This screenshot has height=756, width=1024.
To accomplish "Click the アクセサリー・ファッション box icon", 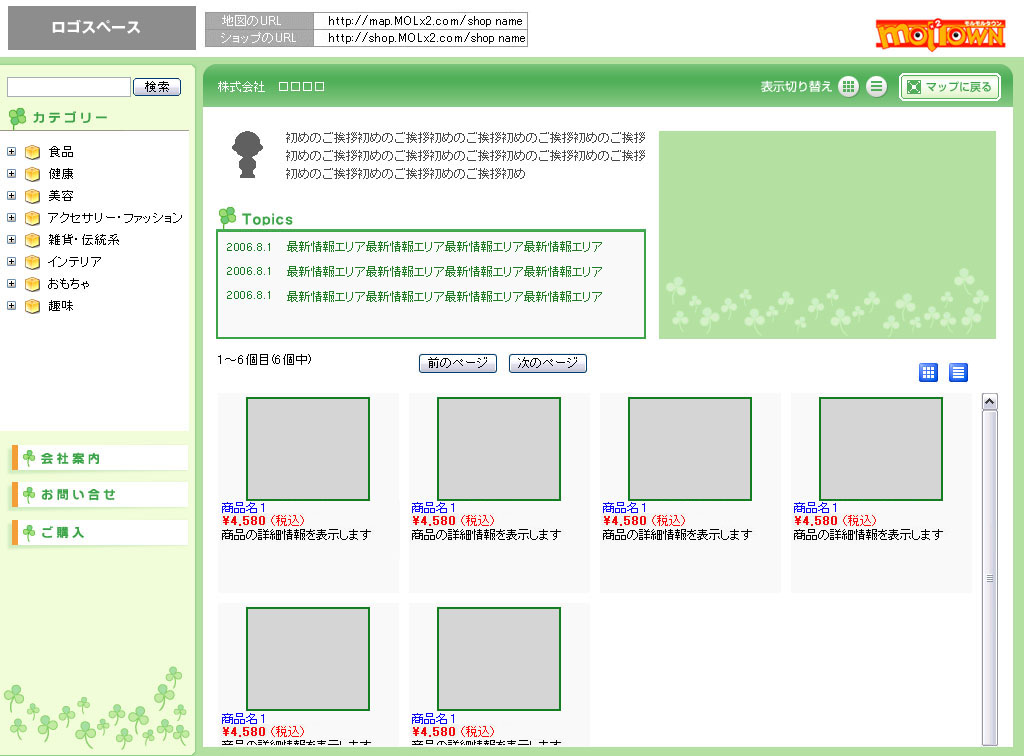I will 32,218.
